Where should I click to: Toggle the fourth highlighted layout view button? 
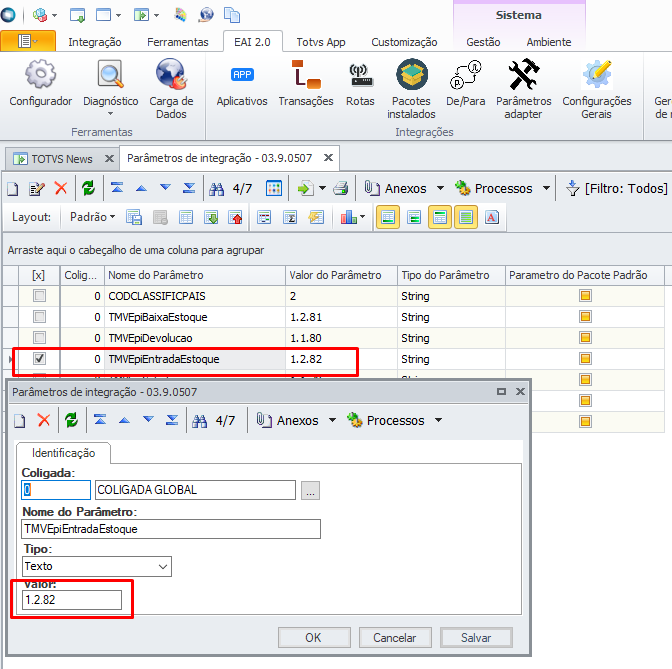point(466,217)
